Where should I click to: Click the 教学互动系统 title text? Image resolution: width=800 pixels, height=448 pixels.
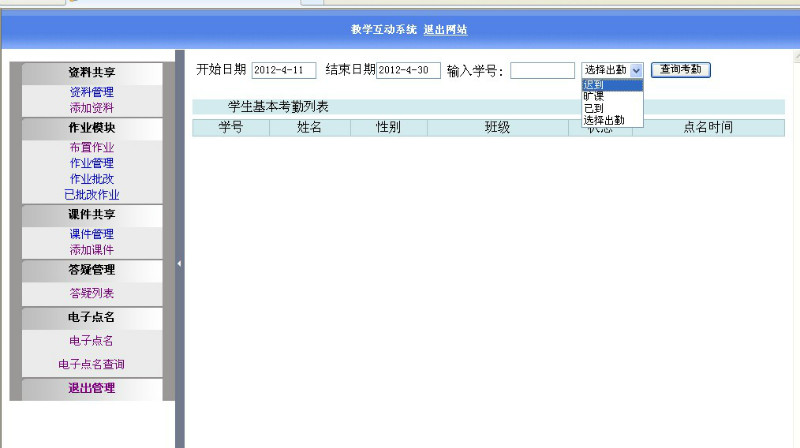[x=384, y=30]
